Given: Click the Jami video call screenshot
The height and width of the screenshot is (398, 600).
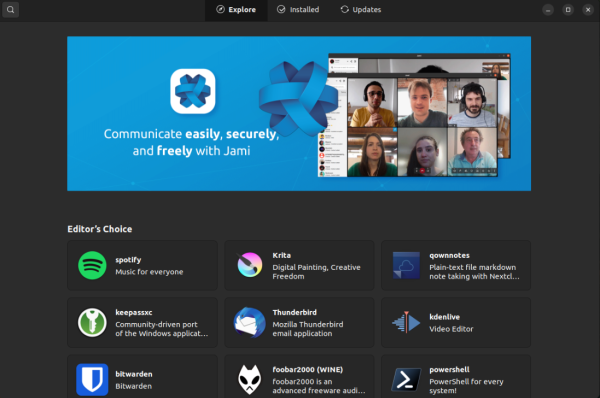Looking at the screenshot, I should pyautogui.click(x=414, y=115).
